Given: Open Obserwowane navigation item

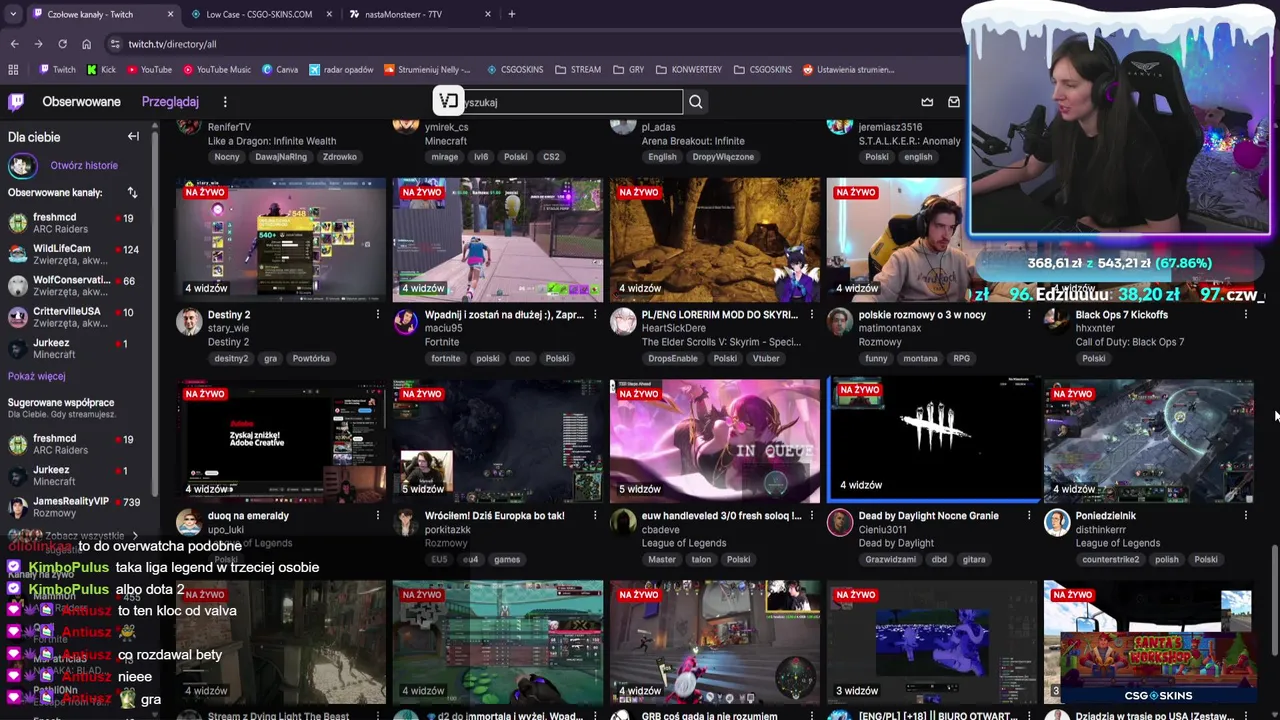Looking at the screenshot, I should pyautogui.click(x=81, y=102).
